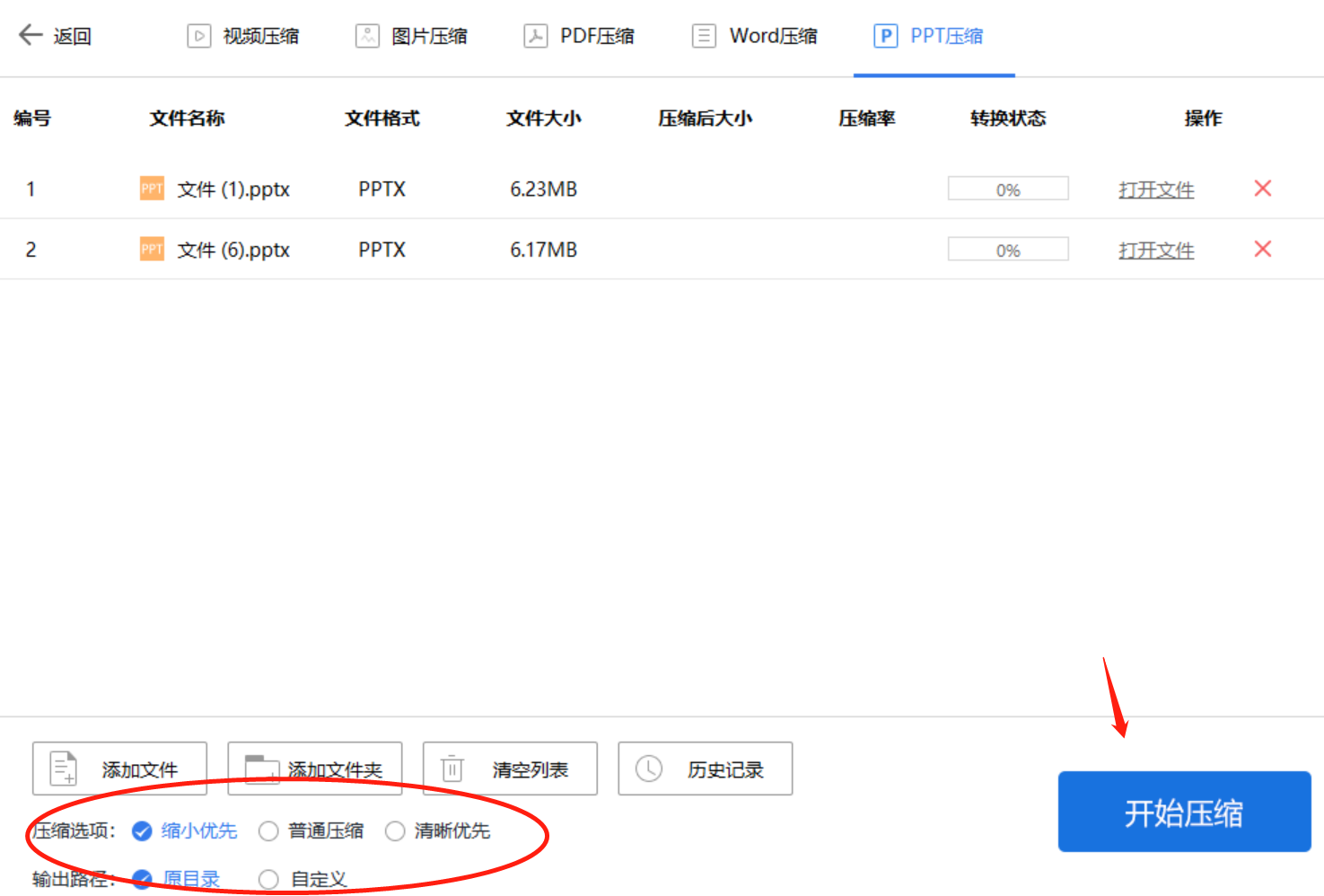The width and height of the screenshot is (1324, 896).
Task: Switch to the 图片压缩 tab
Action: 430,36
